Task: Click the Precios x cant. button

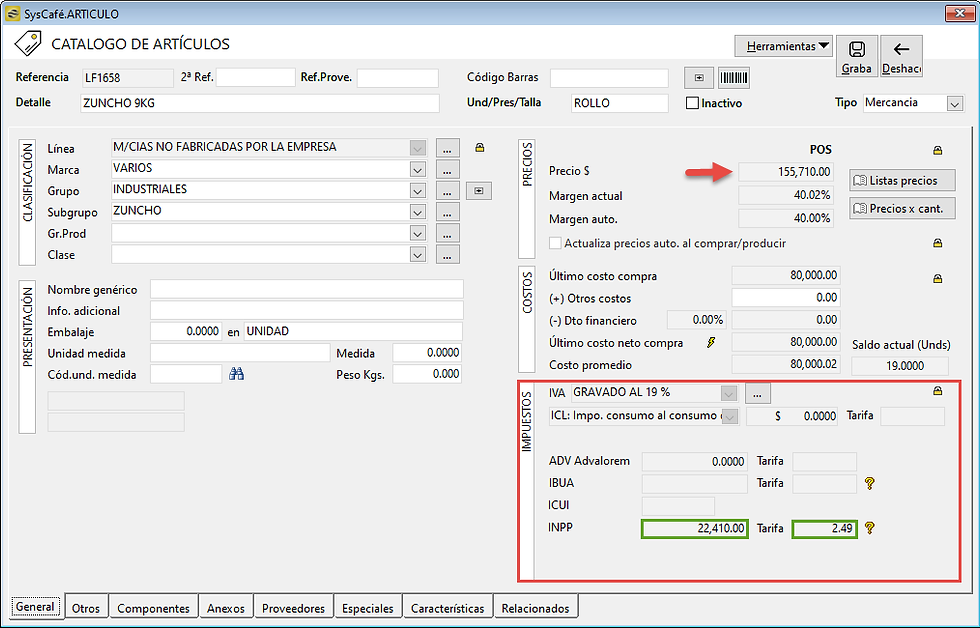Action: point(902,209)
